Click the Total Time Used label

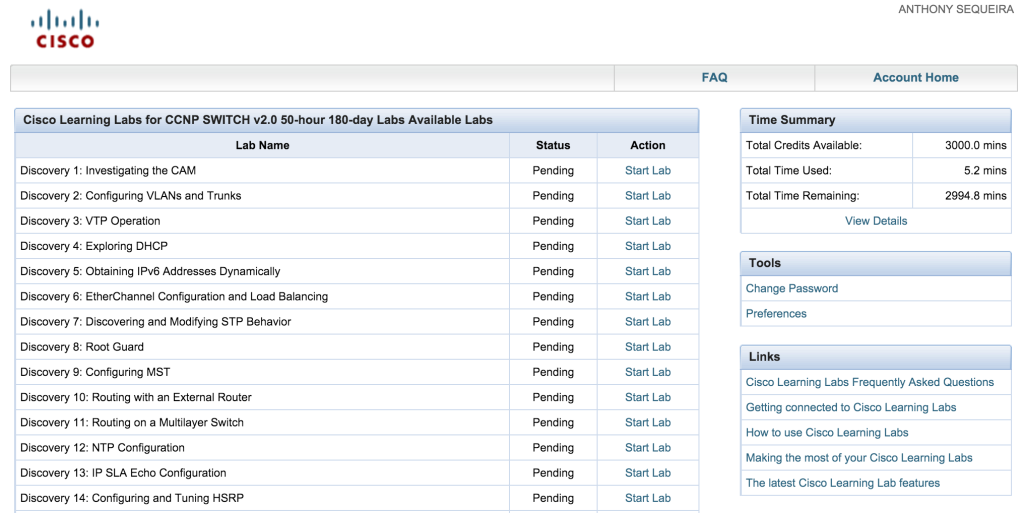pos(789,171)
